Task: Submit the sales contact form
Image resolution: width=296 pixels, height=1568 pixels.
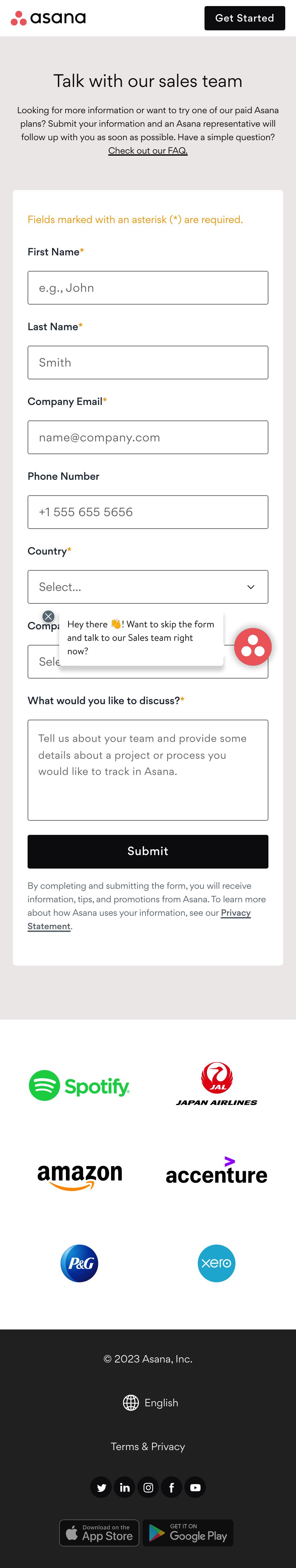Action: point(148,851)
